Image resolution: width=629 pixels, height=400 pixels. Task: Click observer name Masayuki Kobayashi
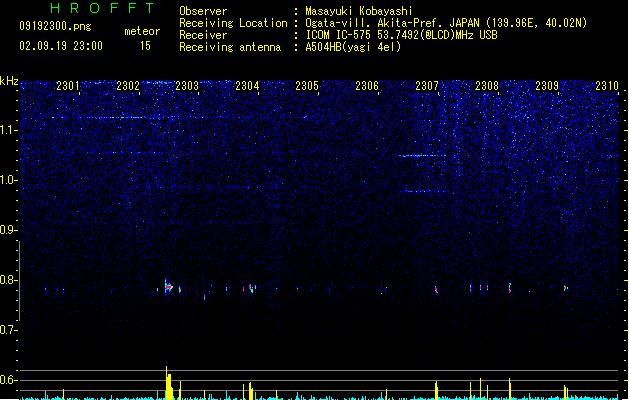[x=359, y=11]
